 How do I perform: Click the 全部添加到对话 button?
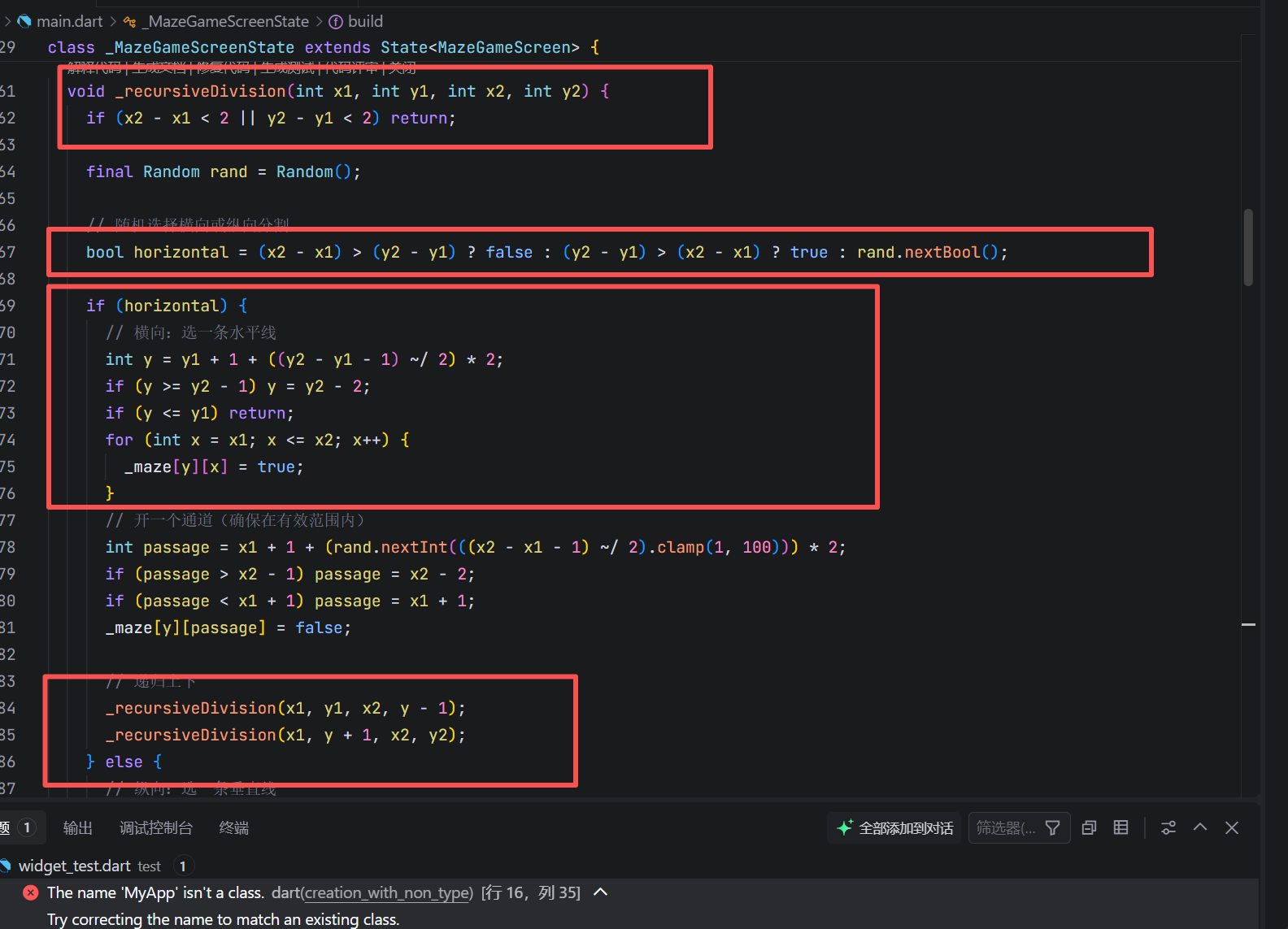click(x=894, y=827)
